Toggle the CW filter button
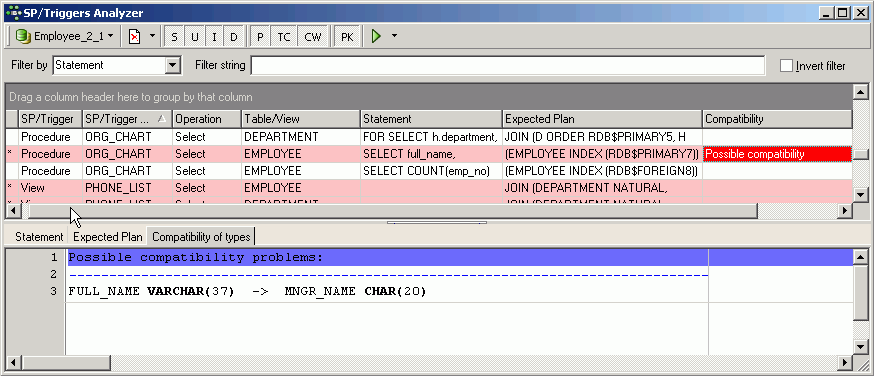This screenshot has width=874, height=376. [x=313, y=37]
